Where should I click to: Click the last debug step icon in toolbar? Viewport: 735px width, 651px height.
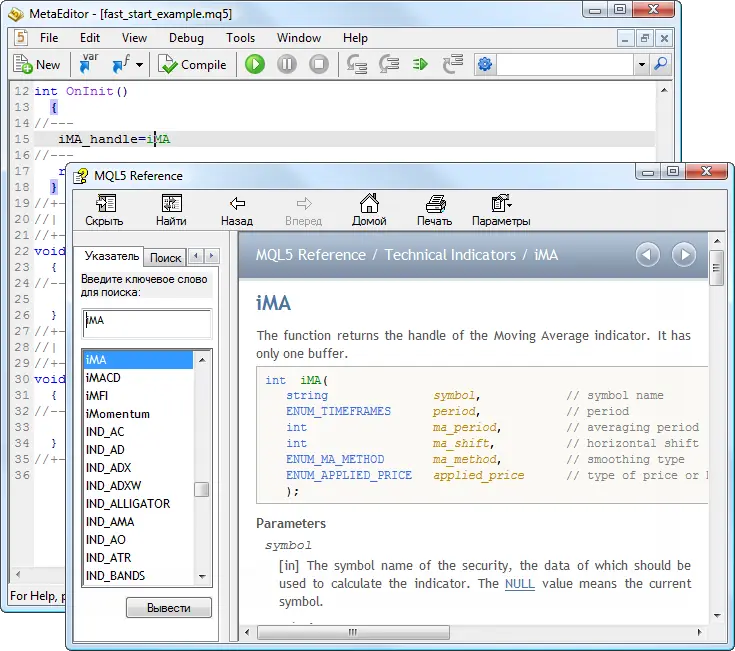[x=453, y=64]
